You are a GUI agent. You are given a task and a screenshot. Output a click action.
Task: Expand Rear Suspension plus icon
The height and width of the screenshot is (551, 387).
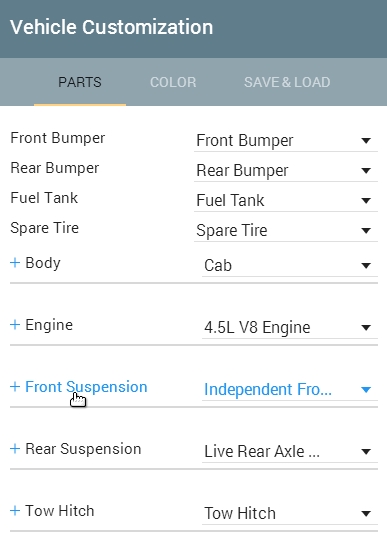15,448
